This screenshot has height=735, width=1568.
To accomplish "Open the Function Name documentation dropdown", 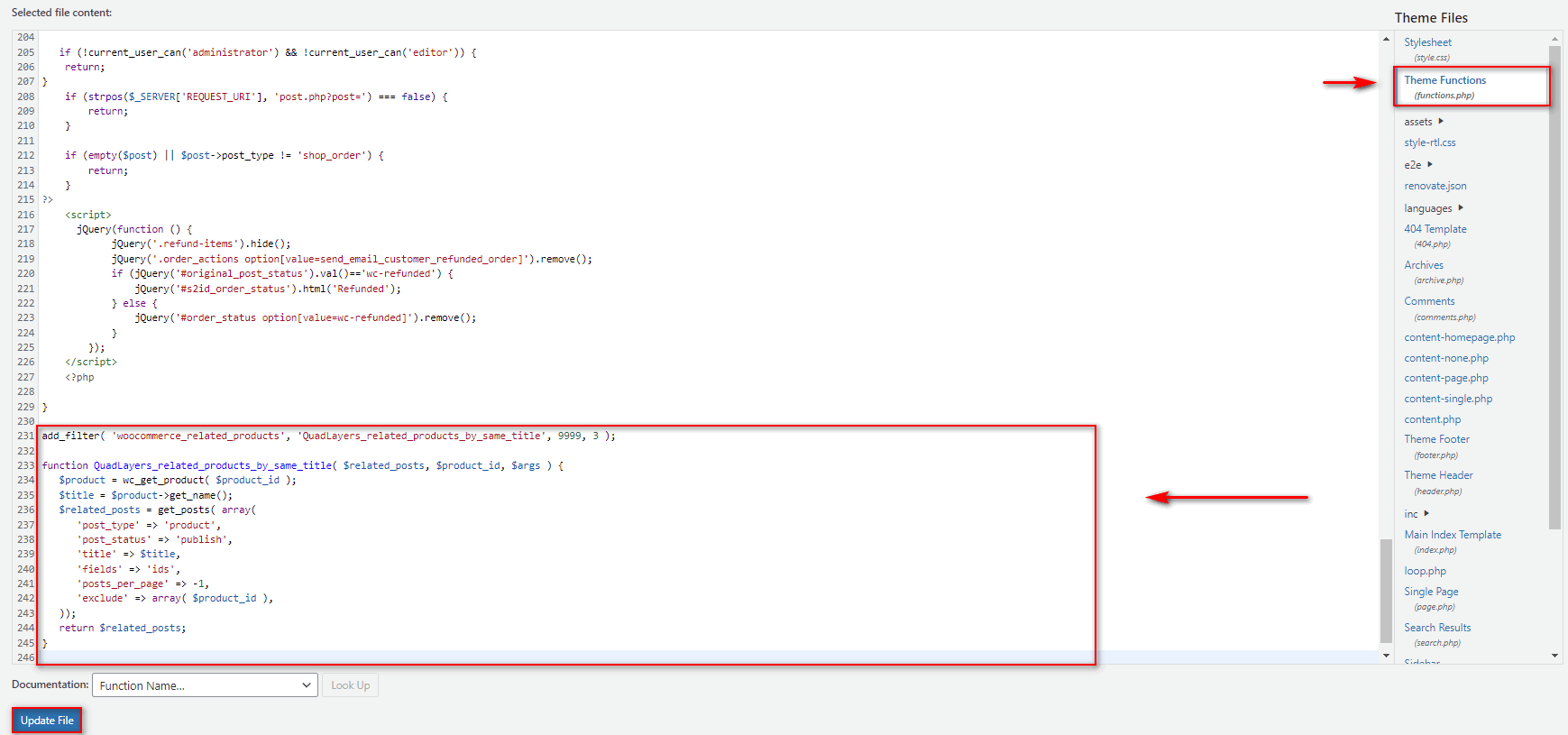I will [205, 685].
